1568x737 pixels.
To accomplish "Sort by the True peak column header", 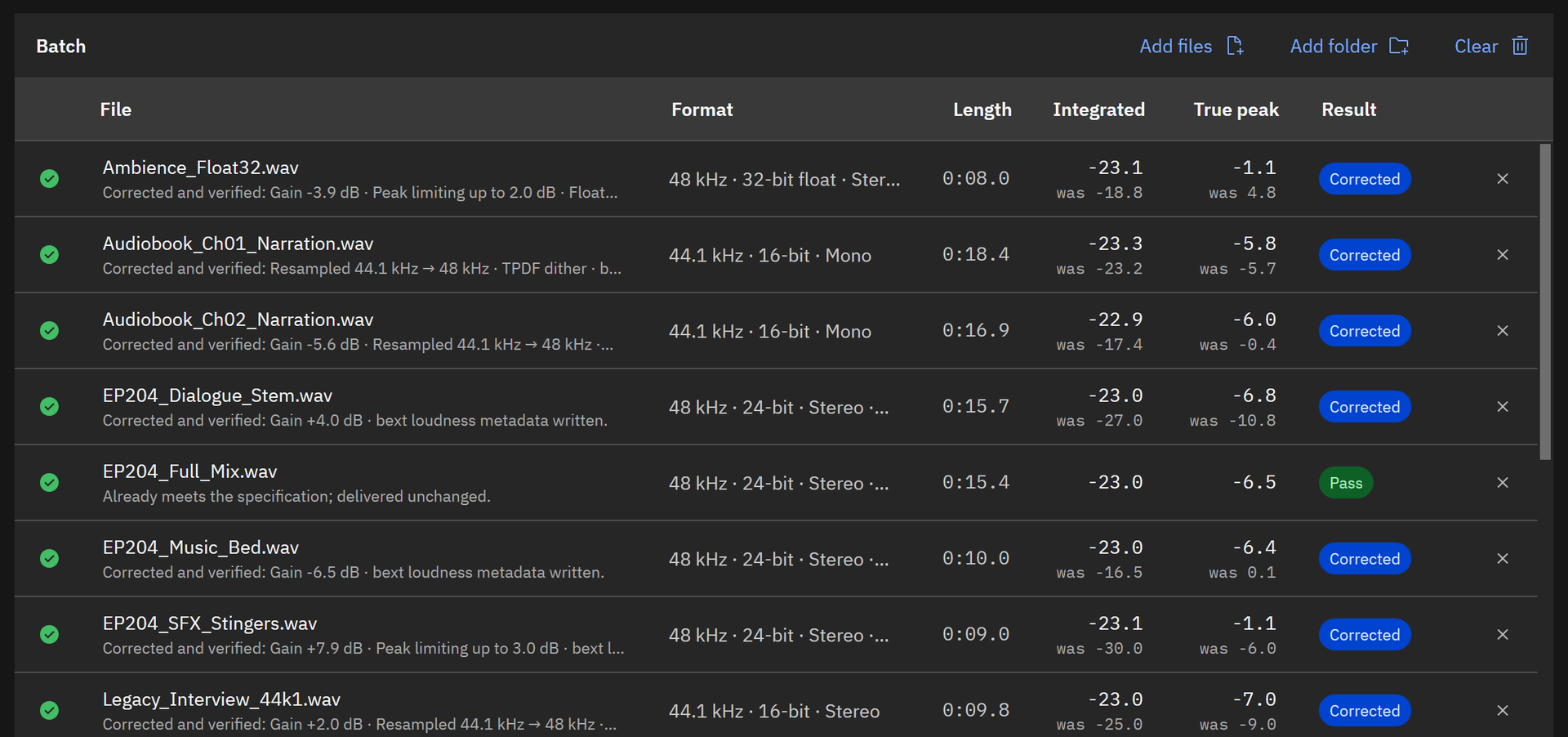I will pos(1236,109).
